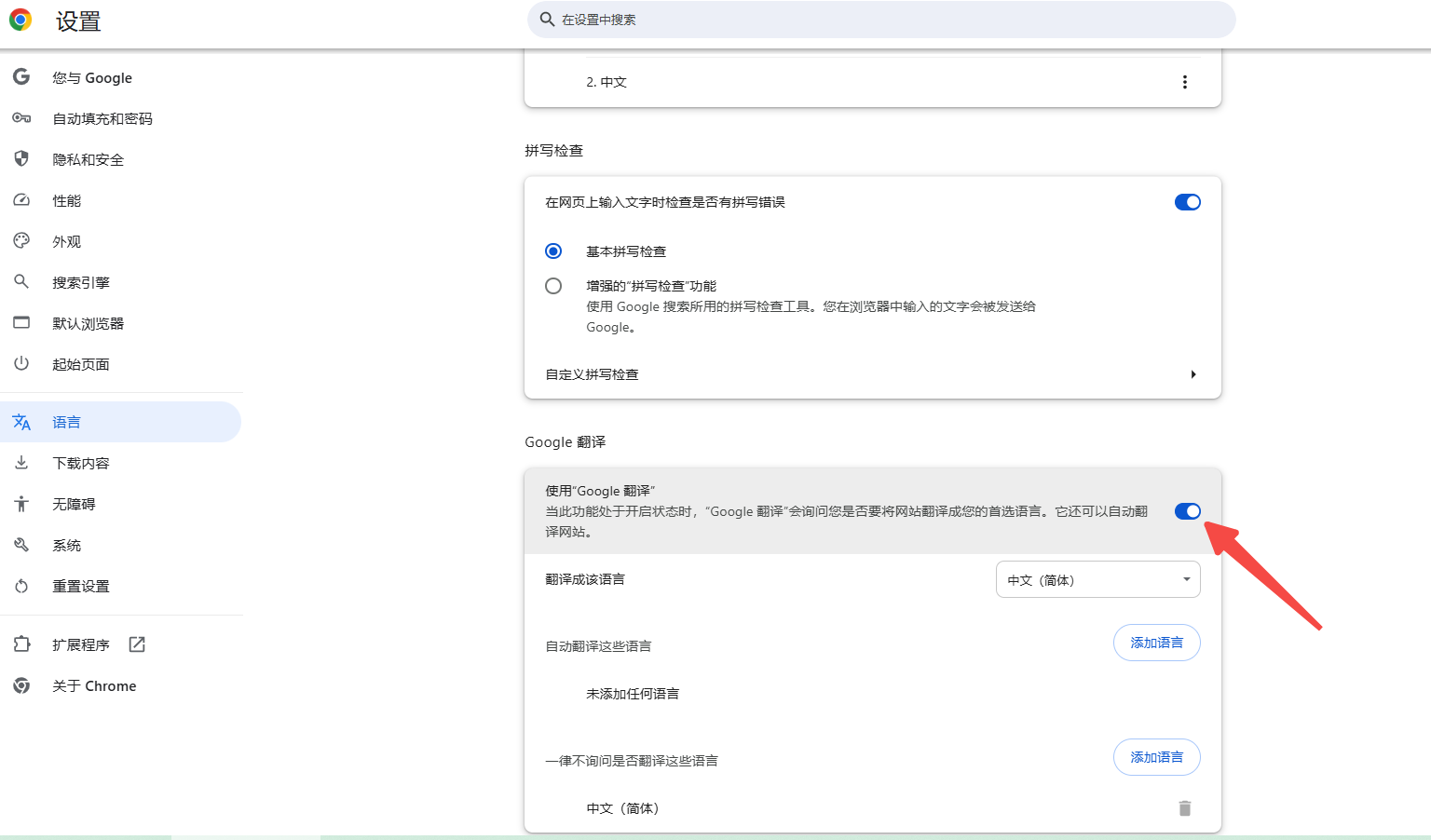Click the external link icon next to 扩展程序
The width and height of the screenshot is (1431, 840).
coord(137,644)
